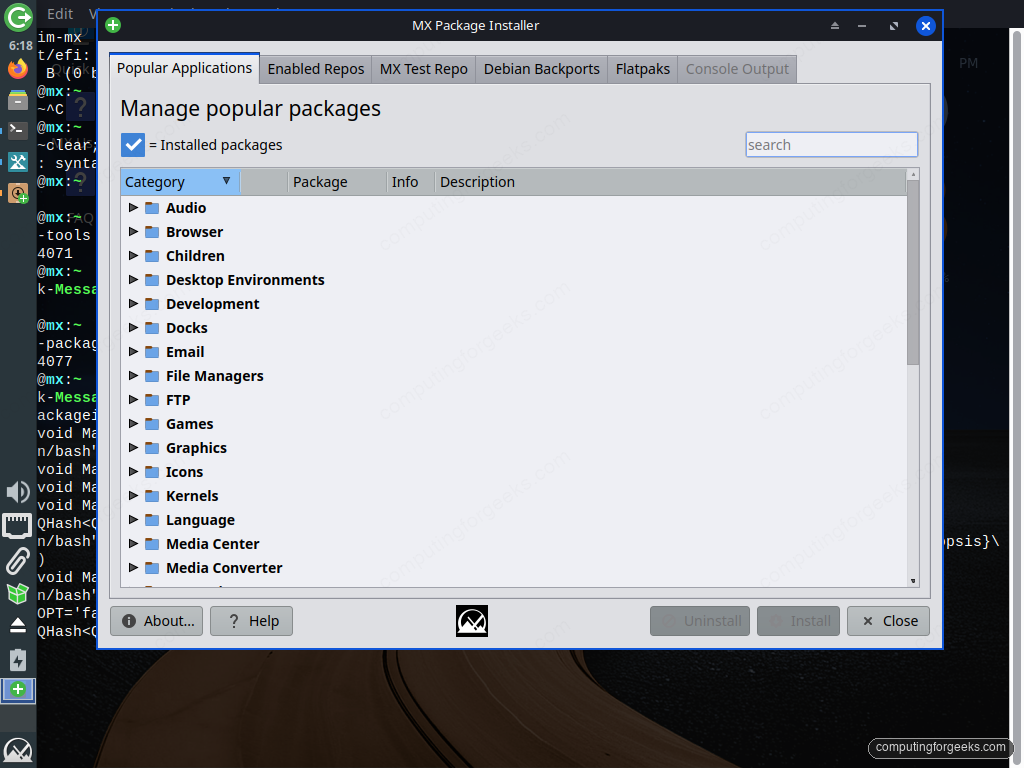Click the volume speaker icon in panel
Viewport: 1024px width, 768px height.
(x=18, y=492)
